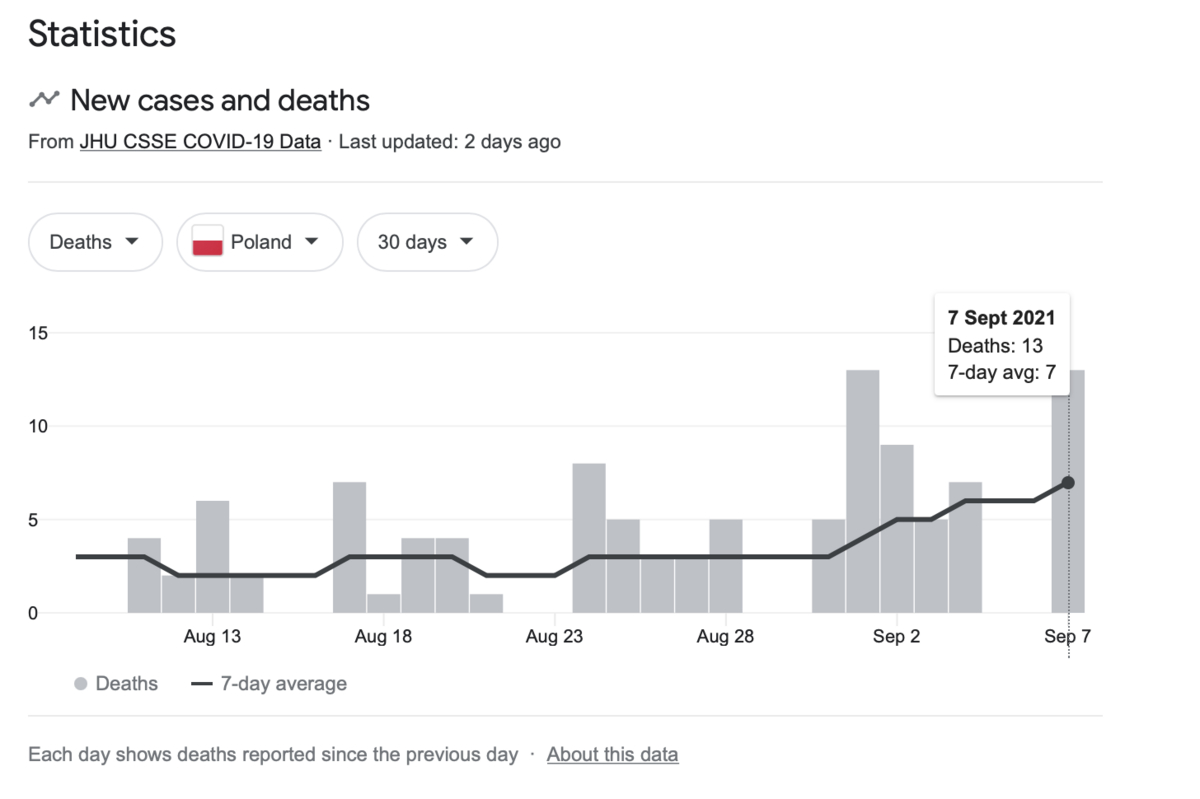The height and width of the screenshot is (799, 1200).
Task: Click the Statistics heading
Action: pyautogui.click(x=102, y=34)
